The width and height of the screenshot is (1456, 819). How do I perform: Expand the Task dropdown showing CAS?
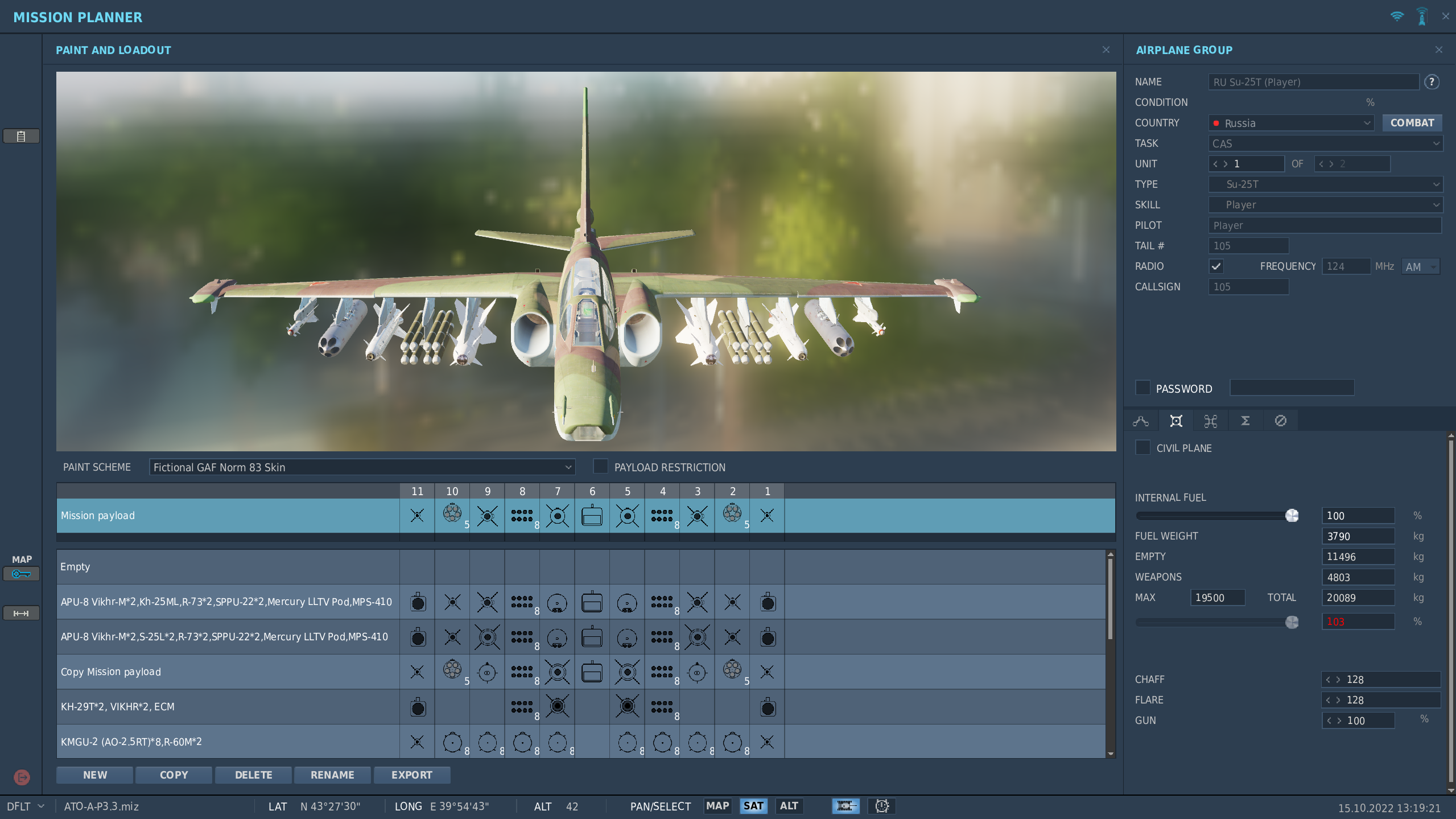point(1325,143)
